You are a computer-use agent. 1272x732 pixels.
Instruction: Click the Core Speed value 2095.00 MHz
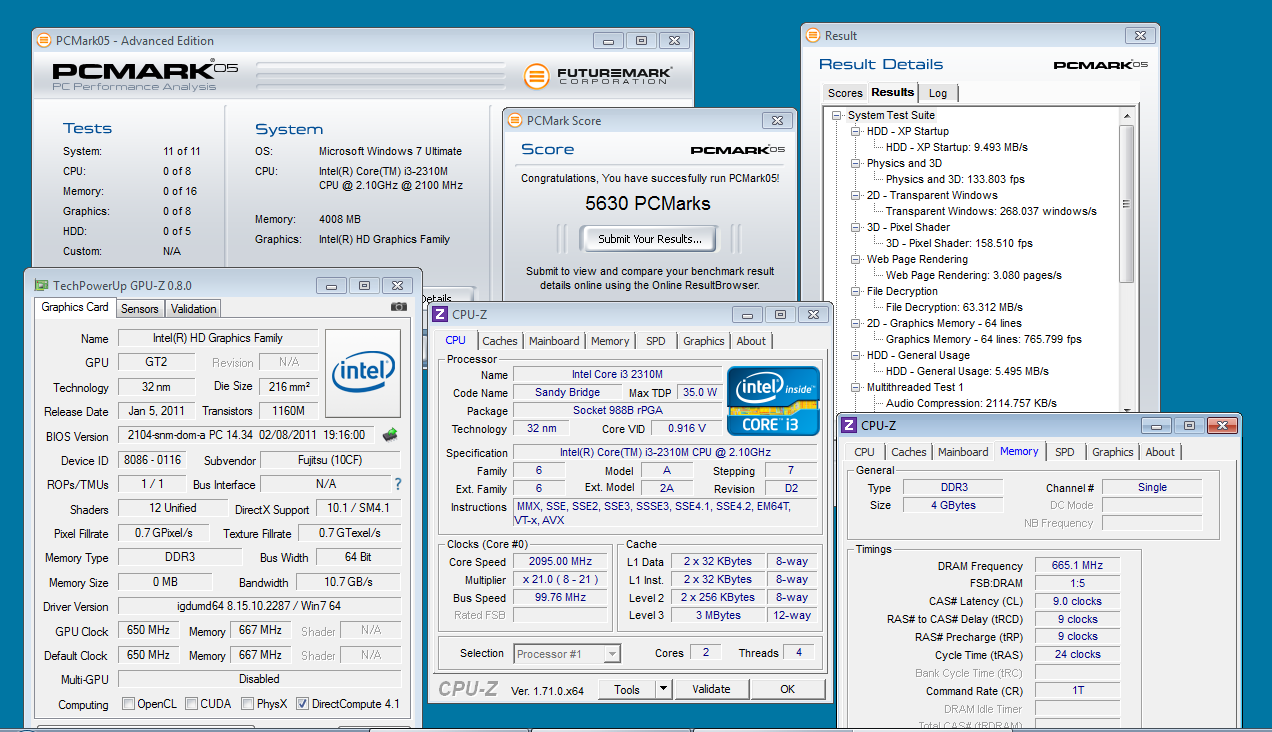[x=562, y=562]
